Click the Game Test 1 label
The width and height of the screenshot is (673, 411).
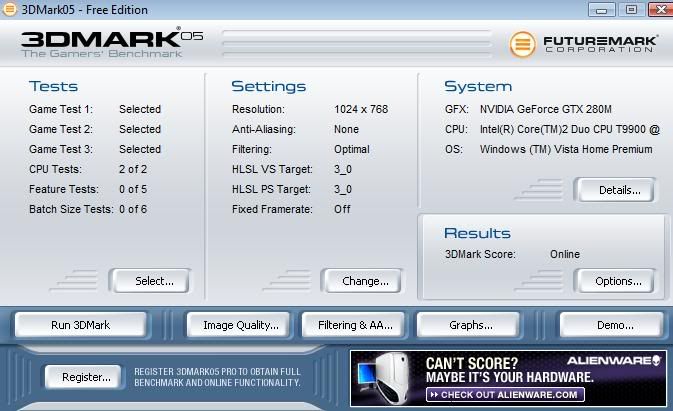click(61, 109)
